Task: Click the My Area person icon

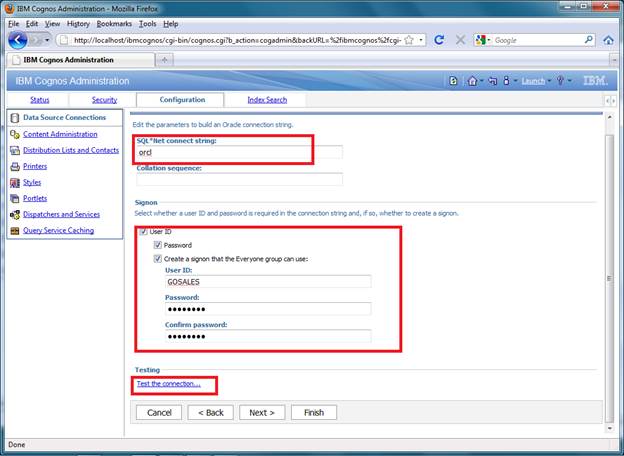Action: pos(506,81)
